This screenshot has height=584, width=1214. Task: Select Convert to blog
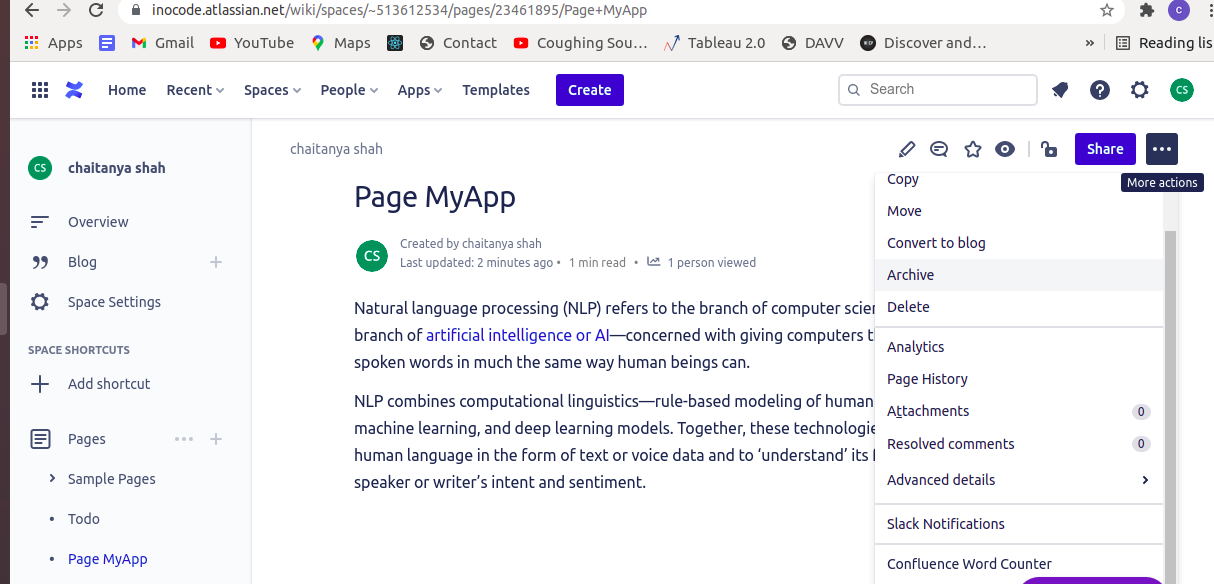click(1019, 243)
